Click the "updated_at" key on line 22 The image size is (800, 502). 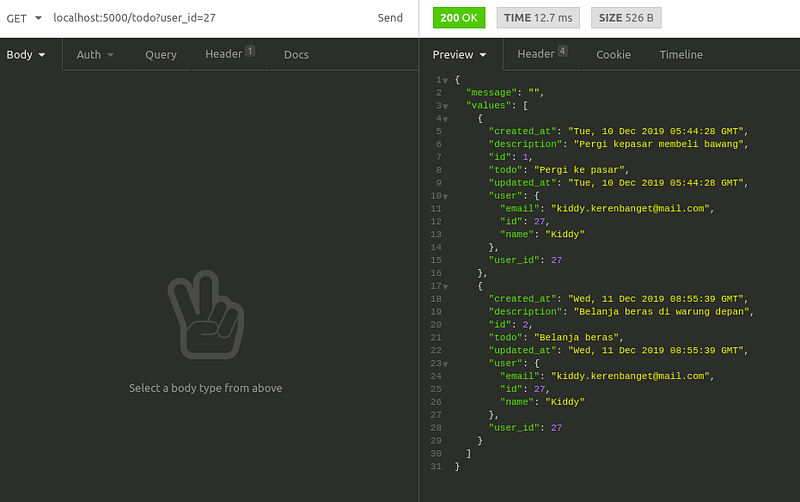(522, 350)
